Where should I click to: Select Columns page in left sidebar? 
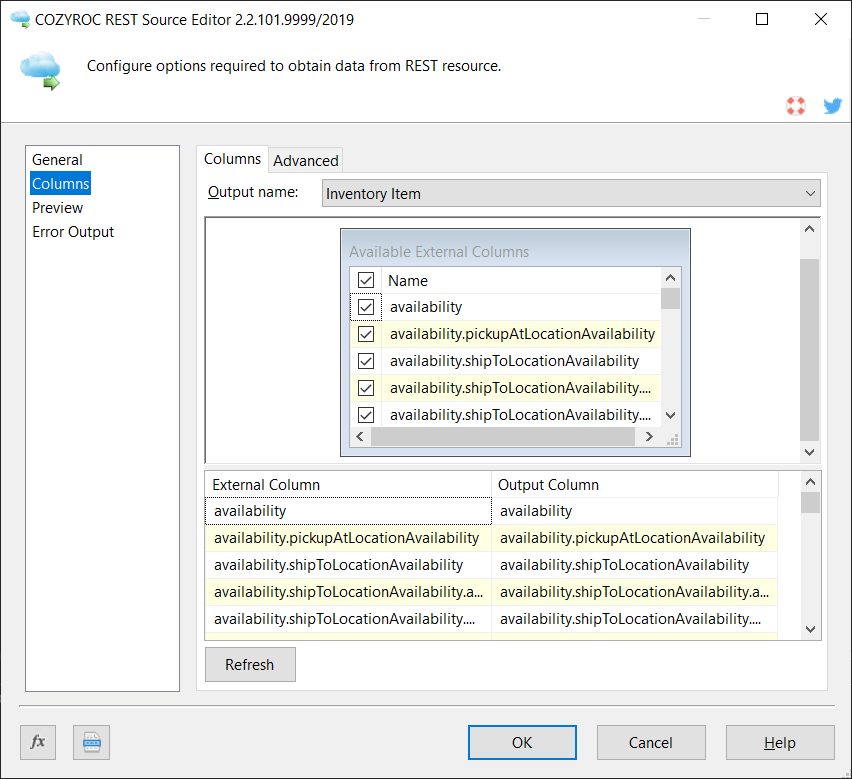click(60, 184)
